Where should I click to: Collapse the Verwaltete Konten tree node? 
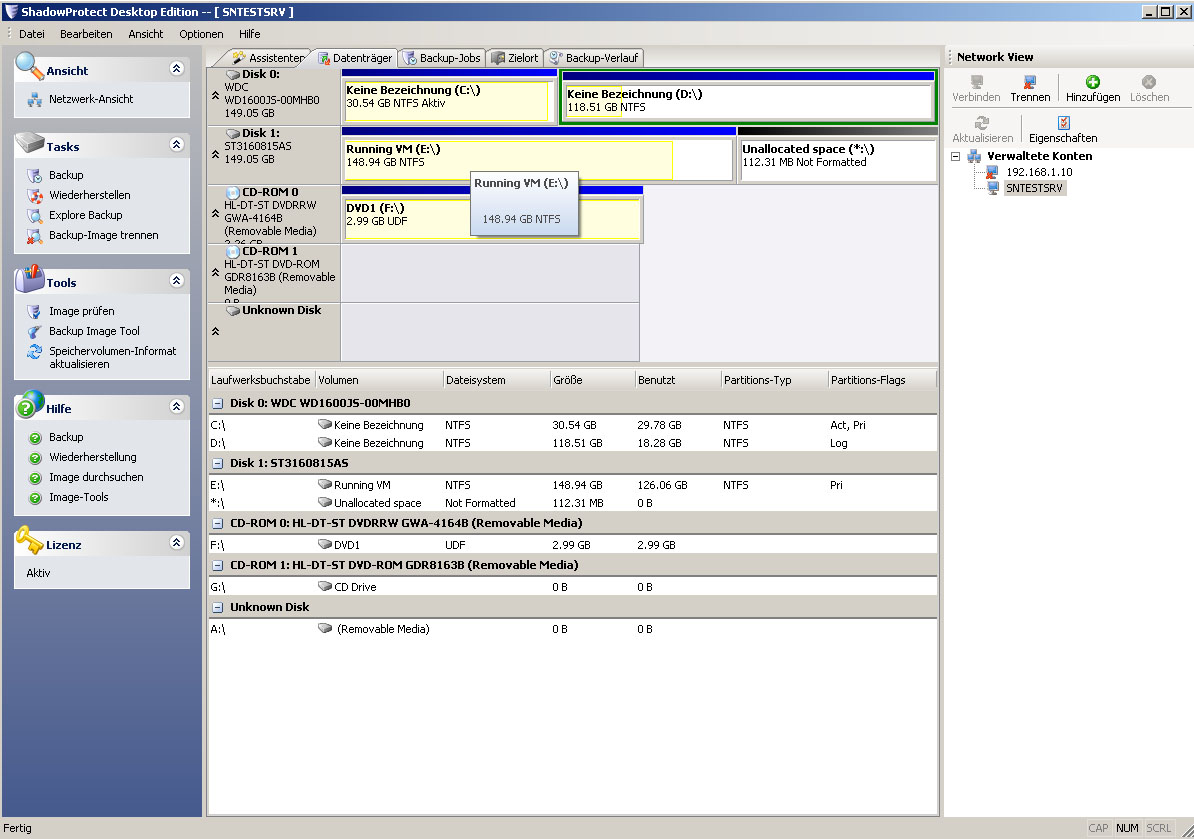(x=957, y=156)
